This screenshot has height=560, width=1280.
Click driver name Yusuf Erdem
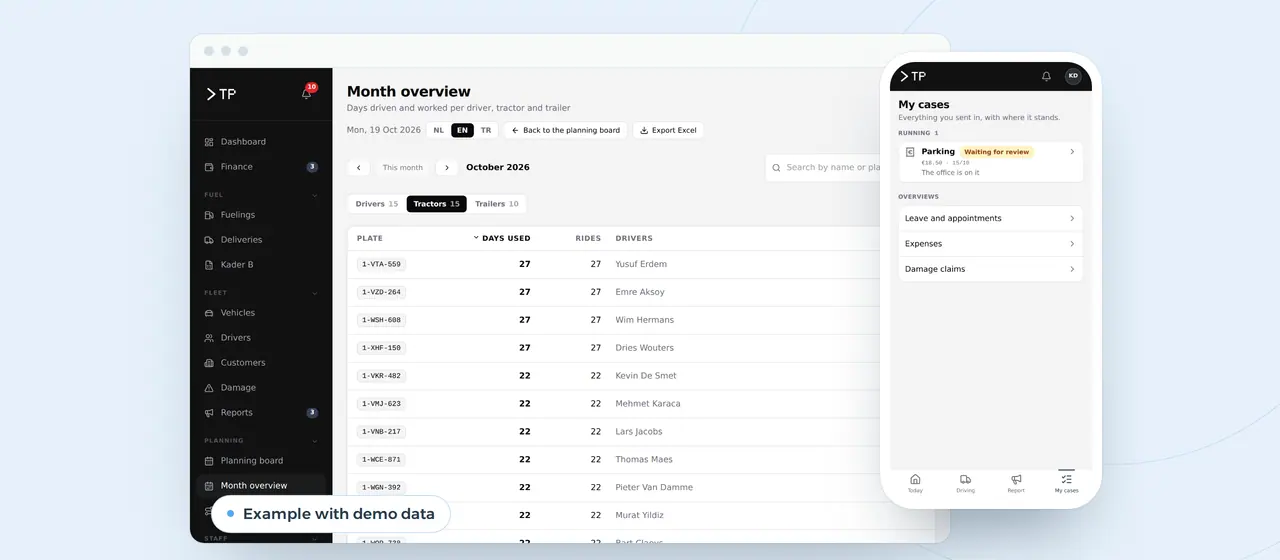point(641,265)
